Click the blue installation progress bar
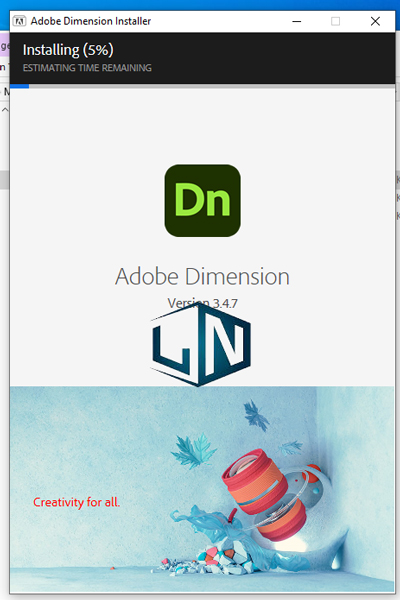The height and width of the screenshot is (600, 400). (202, 86)
